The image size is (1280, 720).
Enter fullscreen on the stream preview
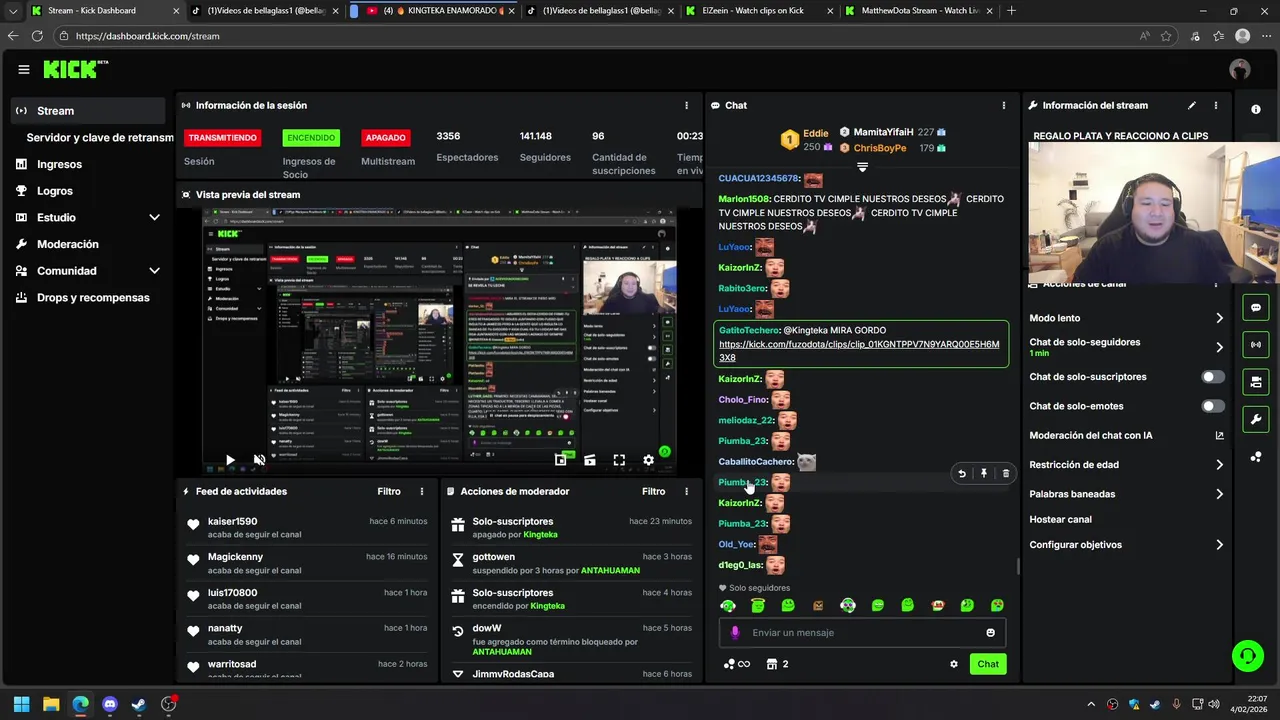[619, 460]
